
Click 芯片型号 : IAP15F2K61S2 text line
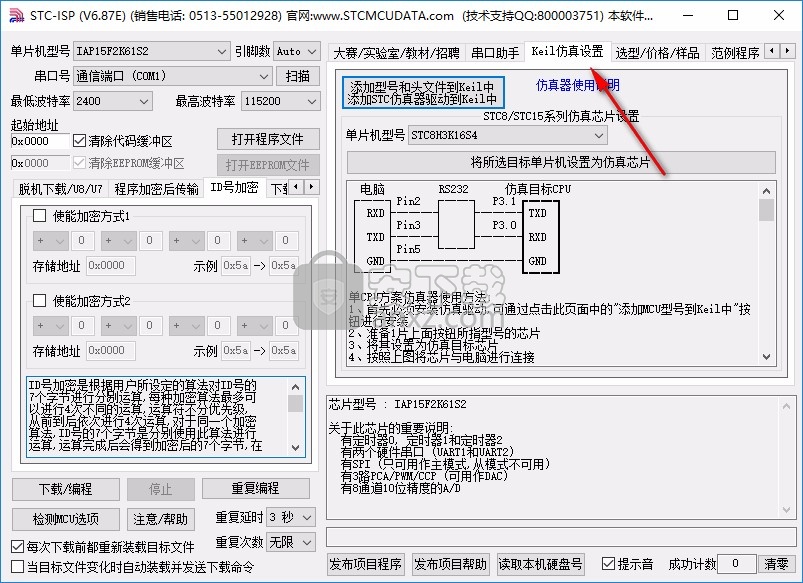click(x=397, y=404)
